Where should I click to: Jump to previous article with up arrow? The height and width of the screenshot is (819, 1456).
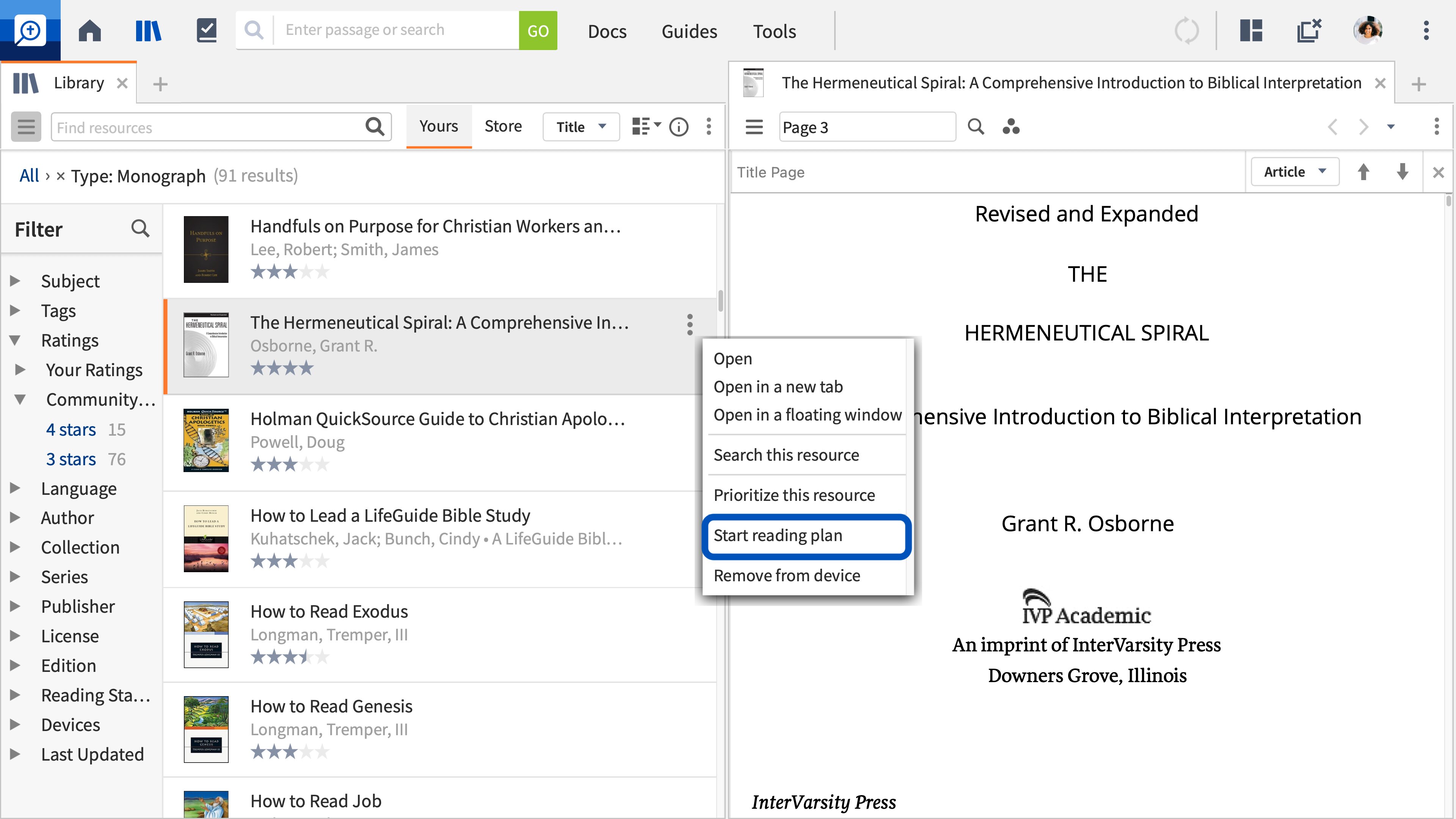click(1363, 172)
